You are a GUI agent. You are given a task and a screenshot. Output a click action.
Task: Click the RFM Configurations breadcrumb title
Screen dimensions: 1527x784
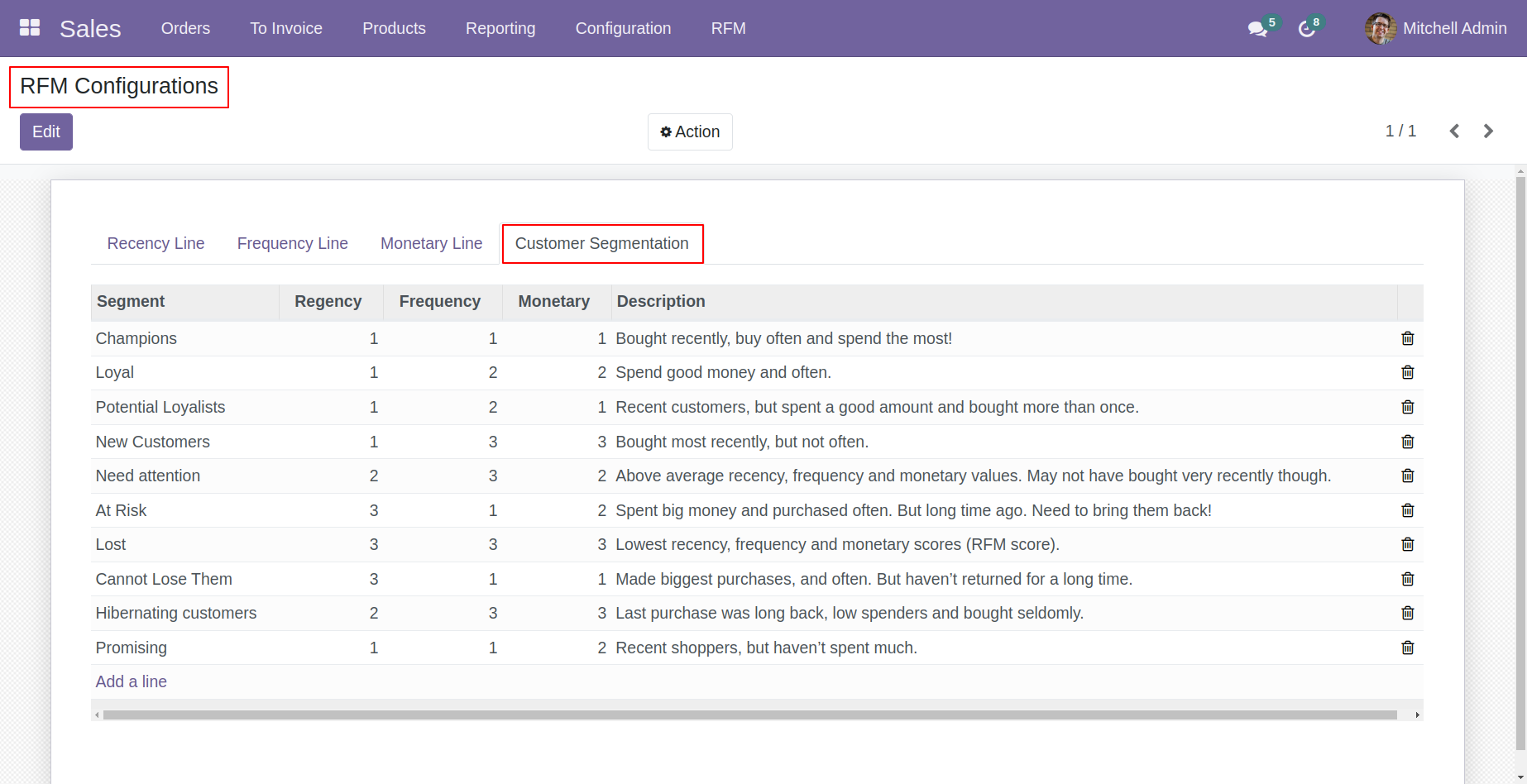tap(119, 86)
